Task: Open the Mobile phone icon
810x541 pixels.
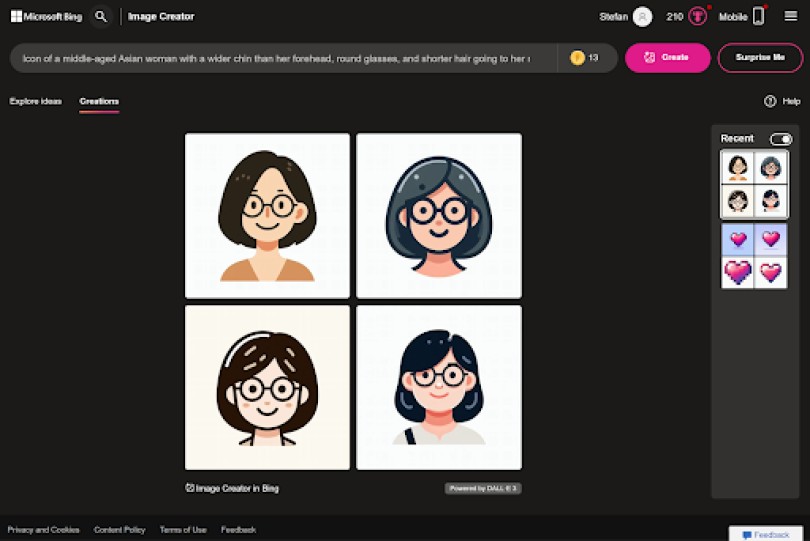Action: [x=758, y=17]
